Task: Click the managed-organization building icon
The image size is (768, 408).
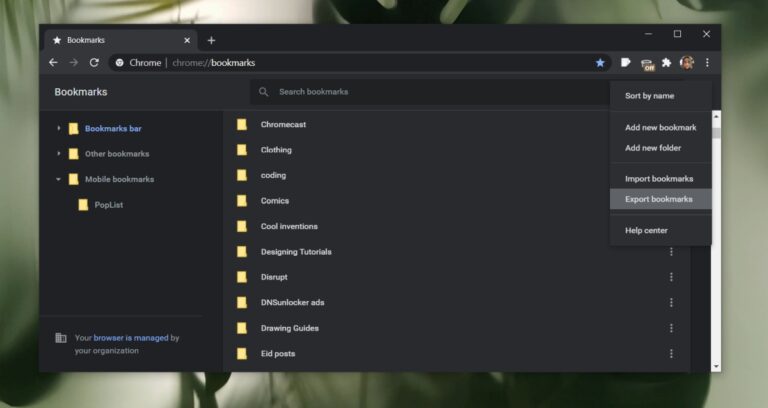Action: click(61, 338)
